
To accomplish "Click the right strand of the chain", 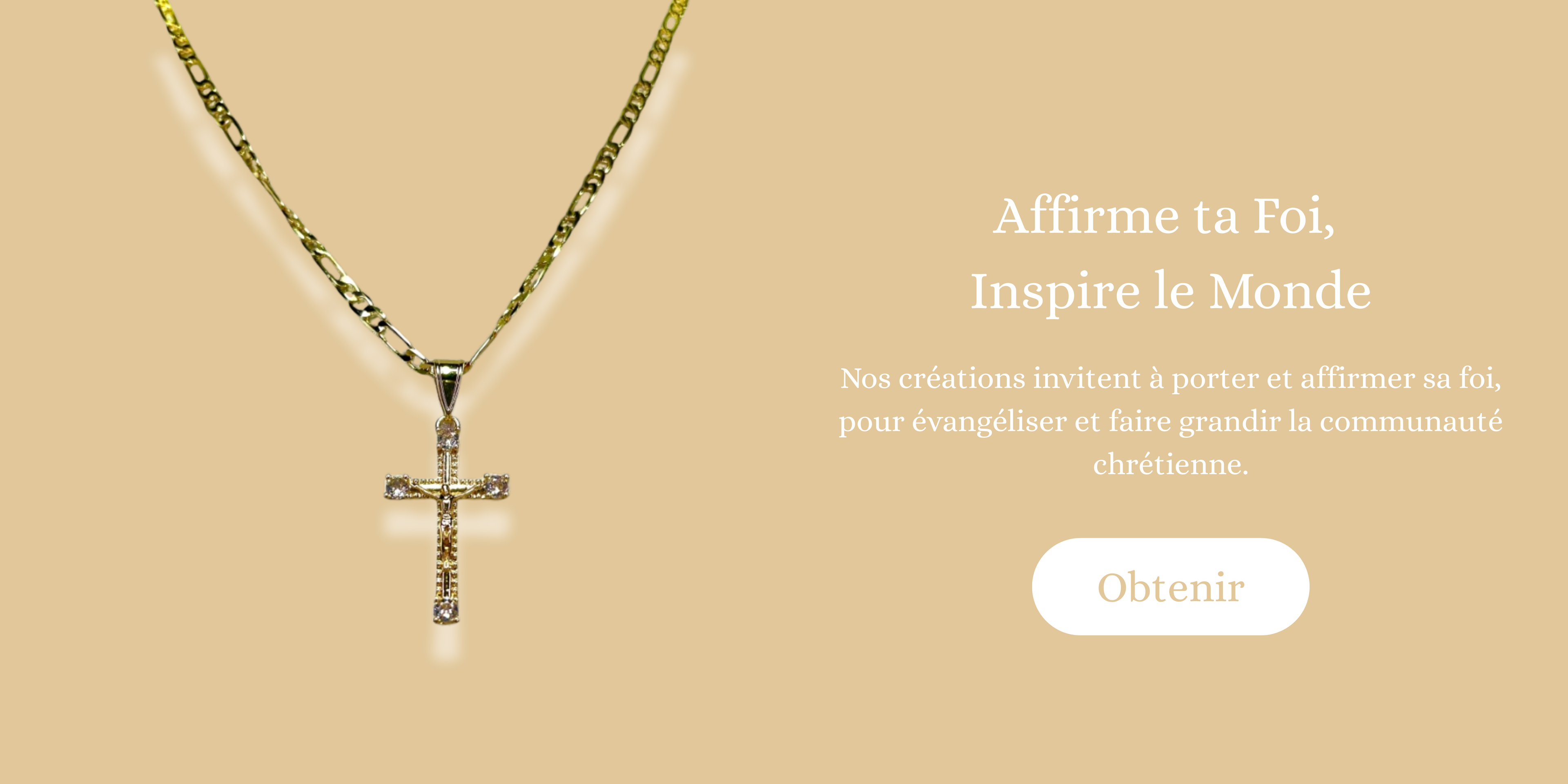I will pos(578,183).
